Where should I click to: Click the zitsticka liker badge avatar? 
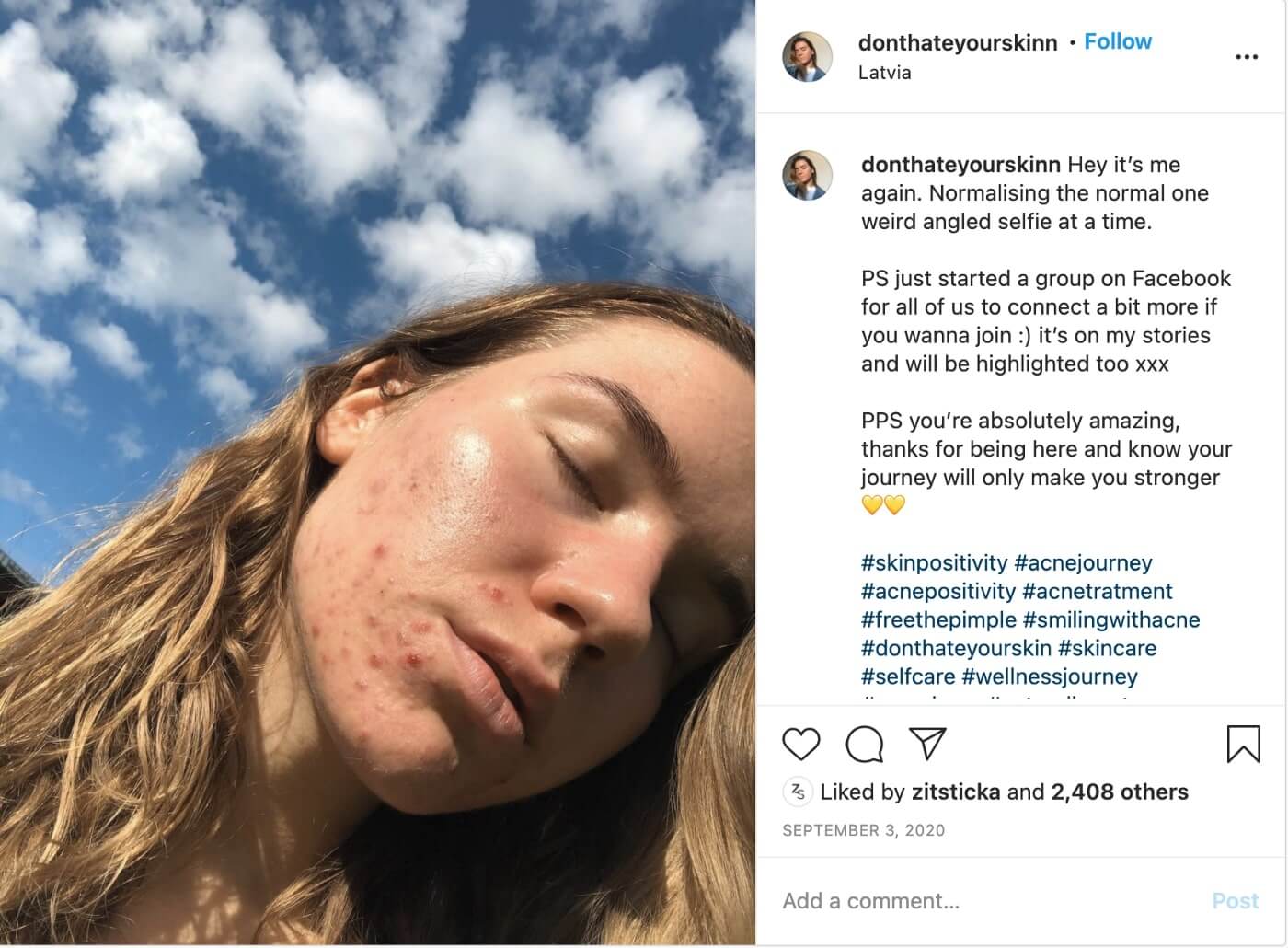(x=797, y=791)
